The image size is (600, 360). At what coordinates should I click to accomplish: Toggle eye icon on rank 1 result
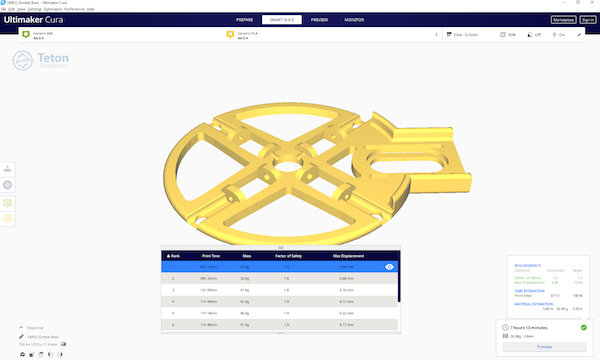click(389, 267)
